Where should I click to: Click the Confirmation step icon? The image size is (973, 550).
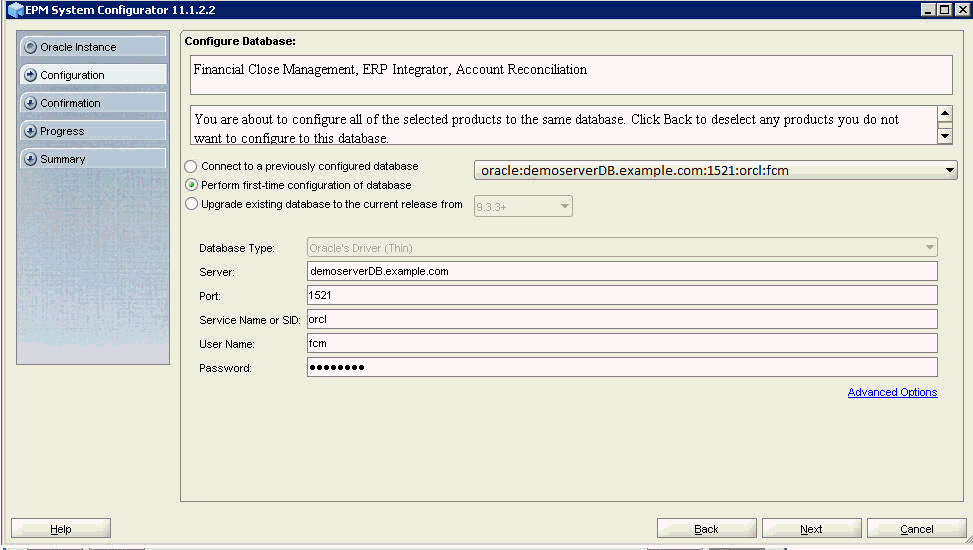coord(30,103)
